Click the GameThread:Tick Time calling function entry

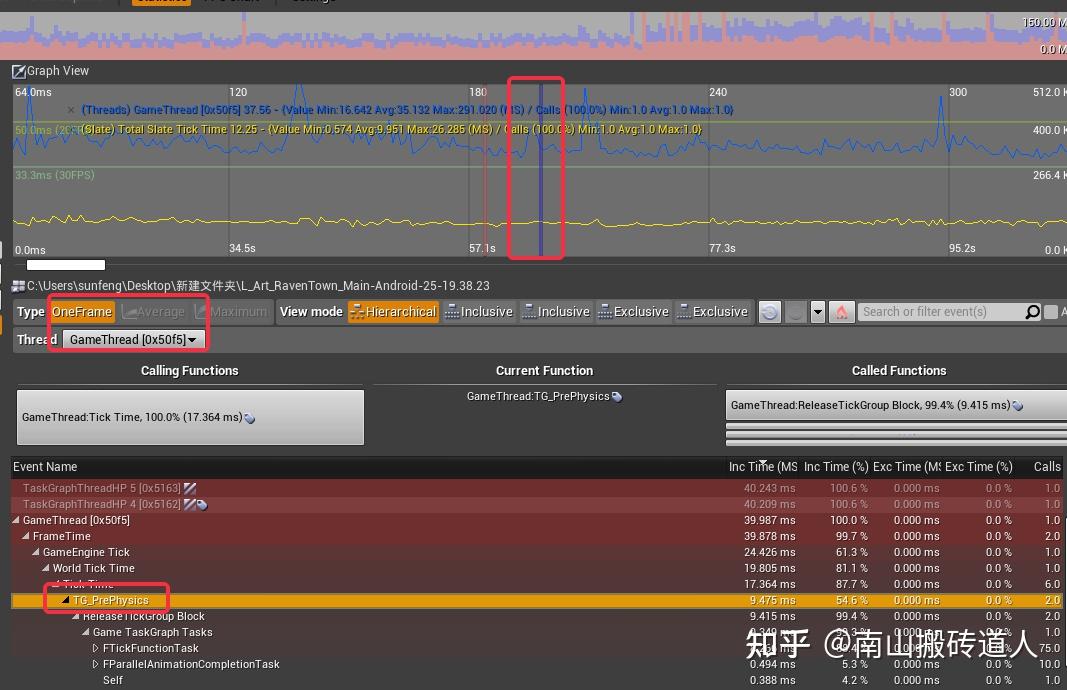pyautogui.click(x=190, y=416)
